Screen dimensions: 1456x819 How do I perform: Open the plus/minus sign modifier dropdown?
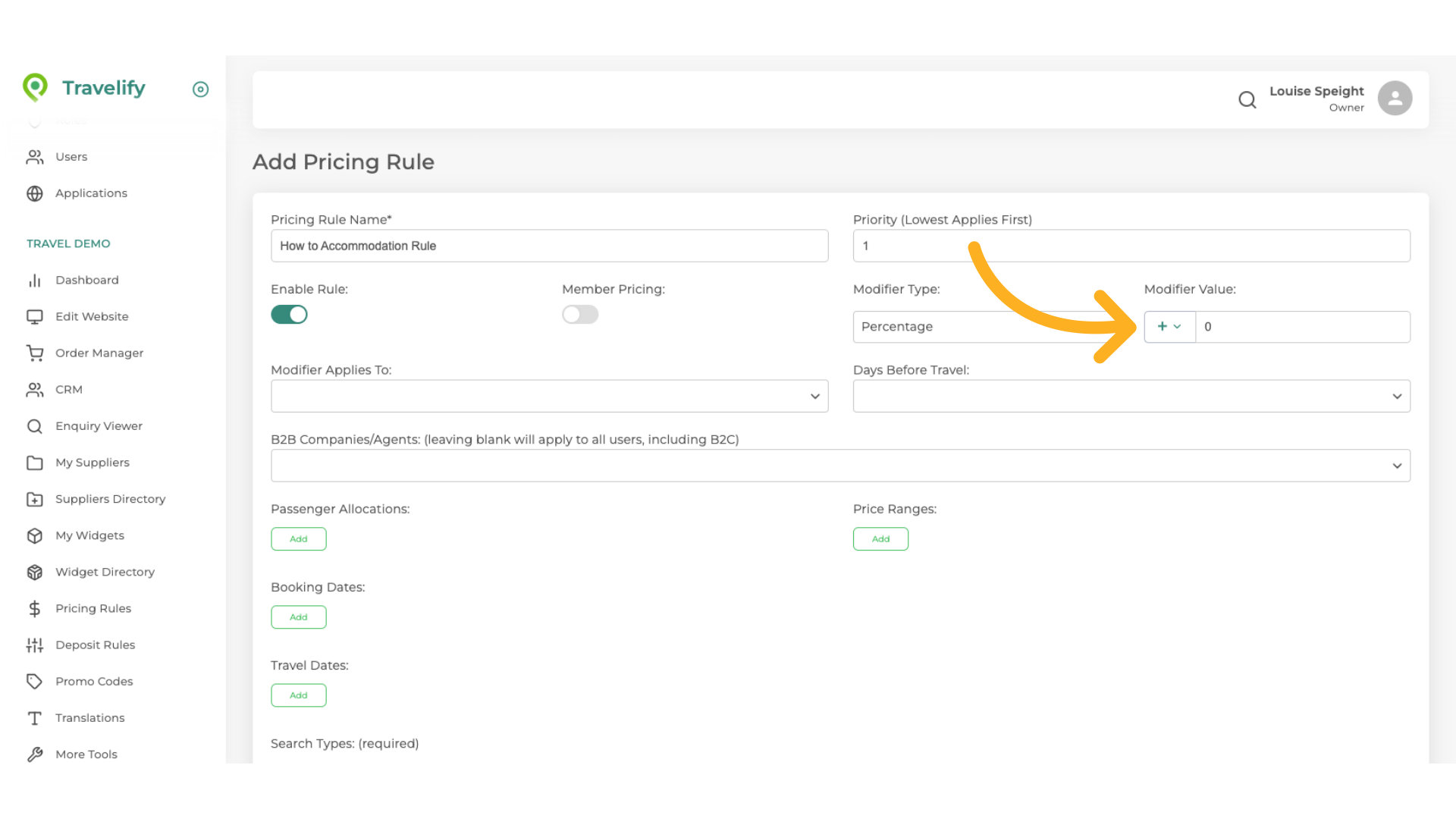point(1169,327)
